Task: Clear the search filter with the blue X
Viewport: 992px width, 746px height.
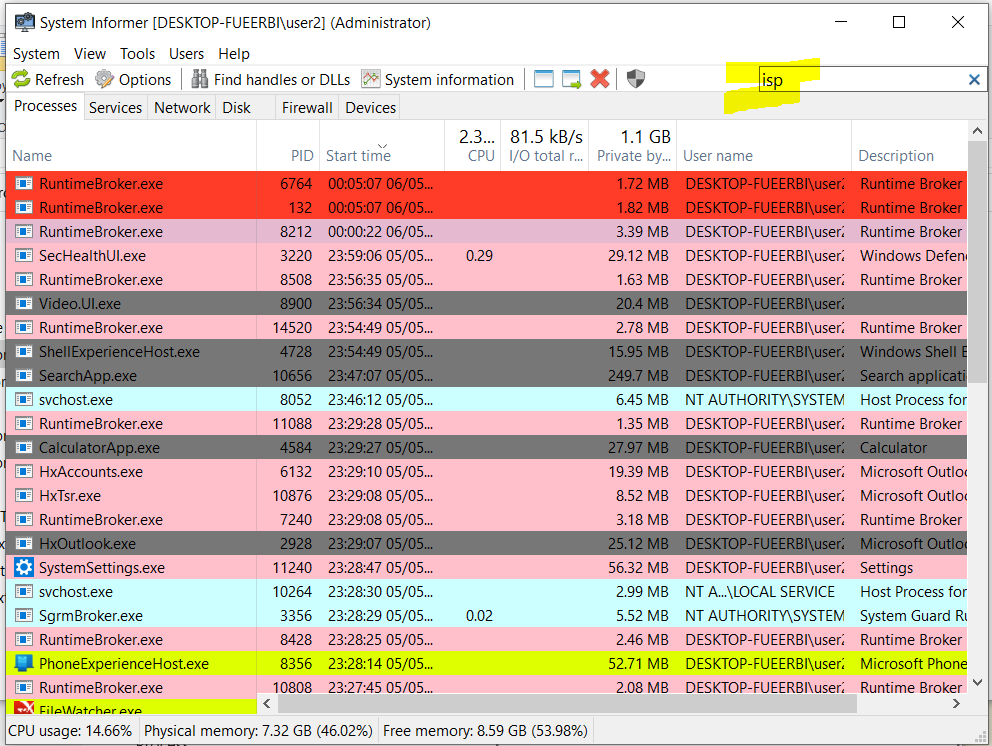Action: (x=975, y=79)
